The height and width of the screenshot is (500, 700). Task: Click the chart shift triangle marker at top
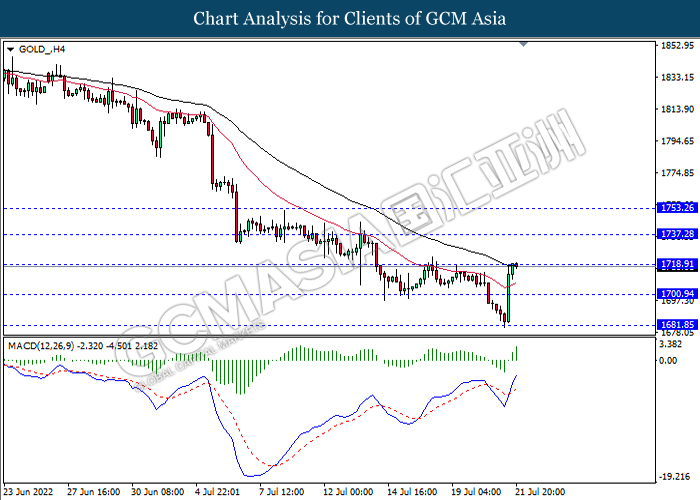click(524, 44)
